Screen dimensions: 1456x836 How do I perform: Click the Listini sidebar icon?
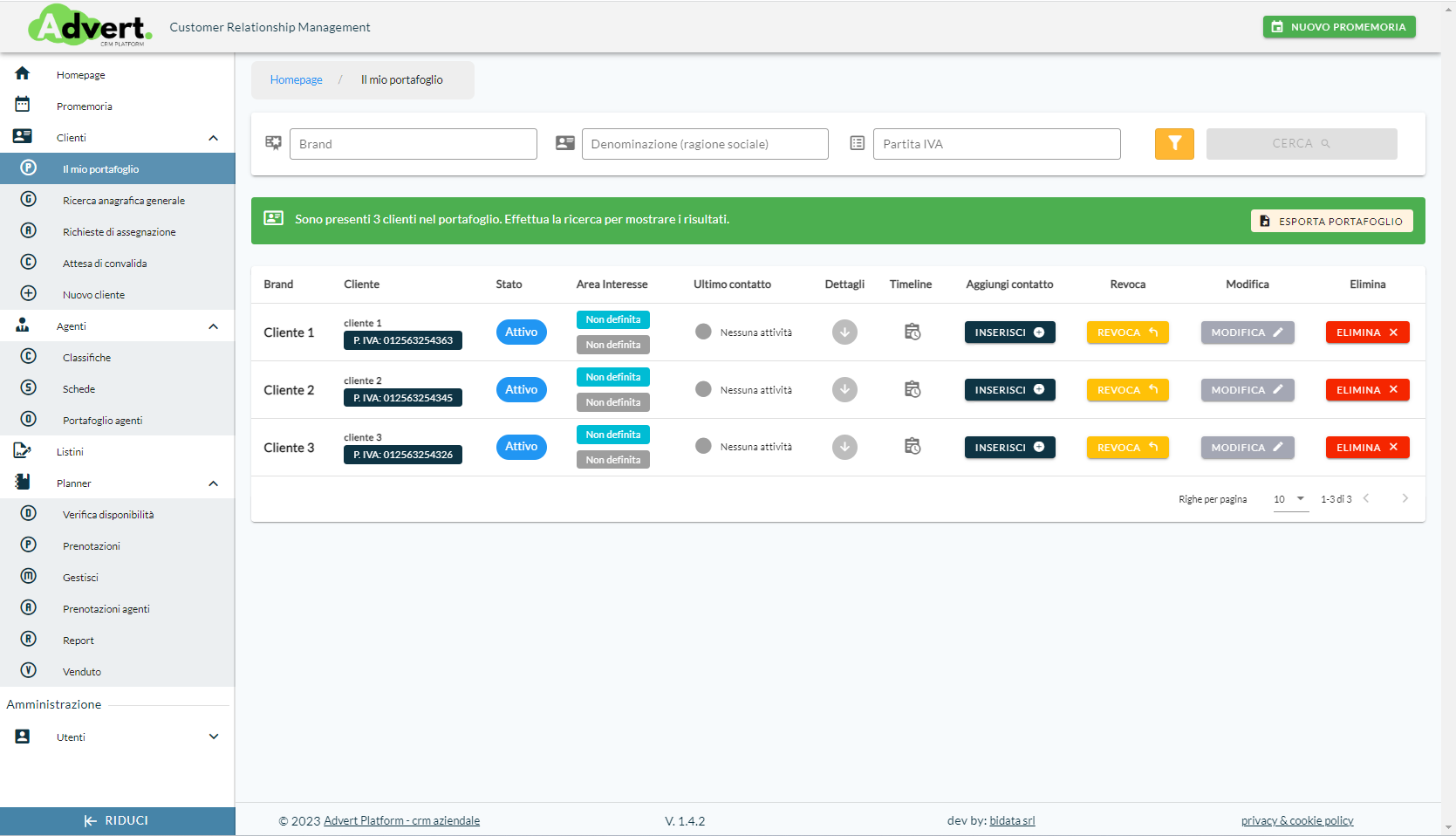click(x=23, y=451)
